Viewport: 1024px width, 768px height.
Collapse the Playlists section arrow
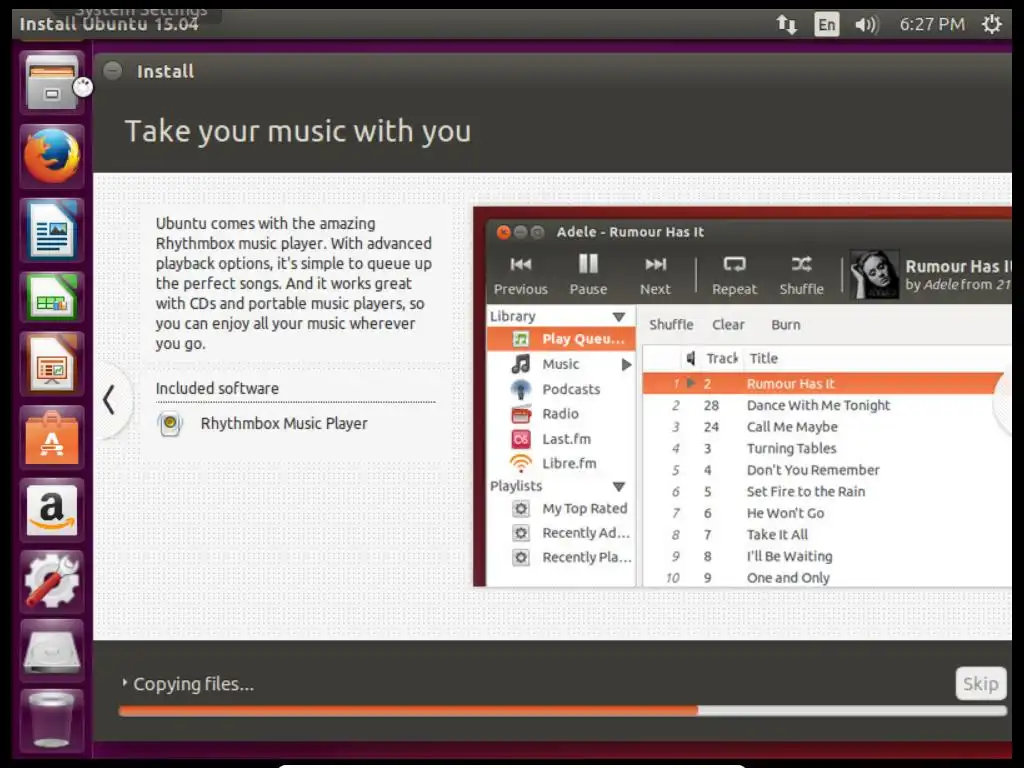pyautogui.click(x=618, y=487)
